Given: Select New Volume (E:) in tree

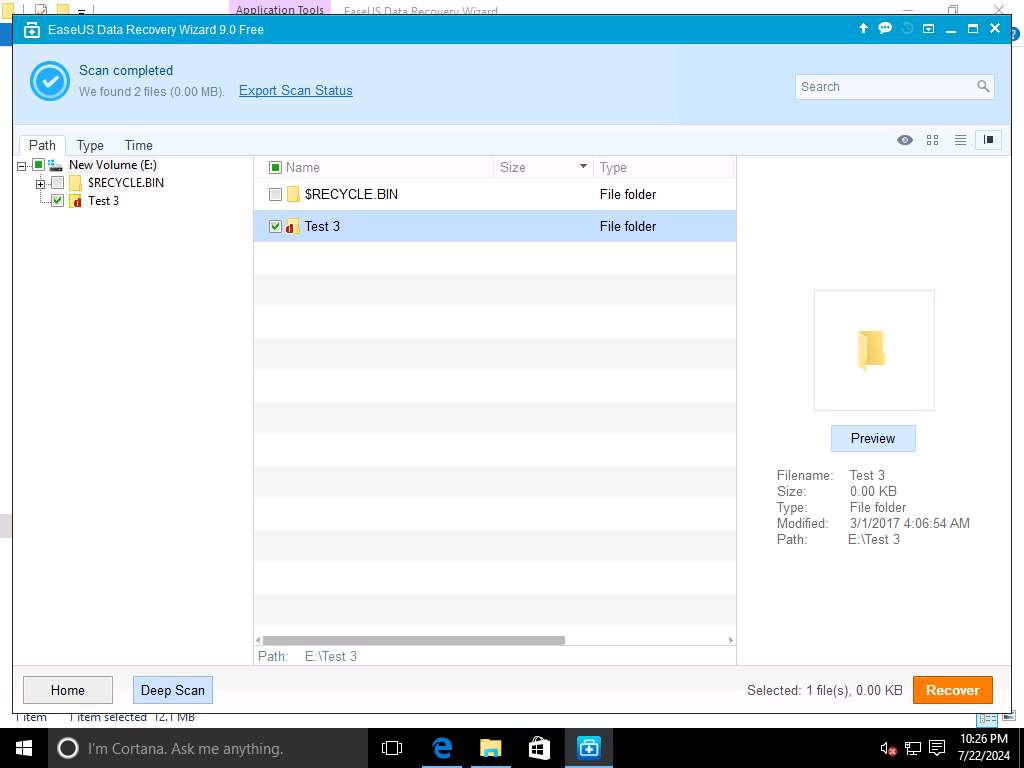Looking at the screenshot, I should pyautogui.click(x=112, y=165).
